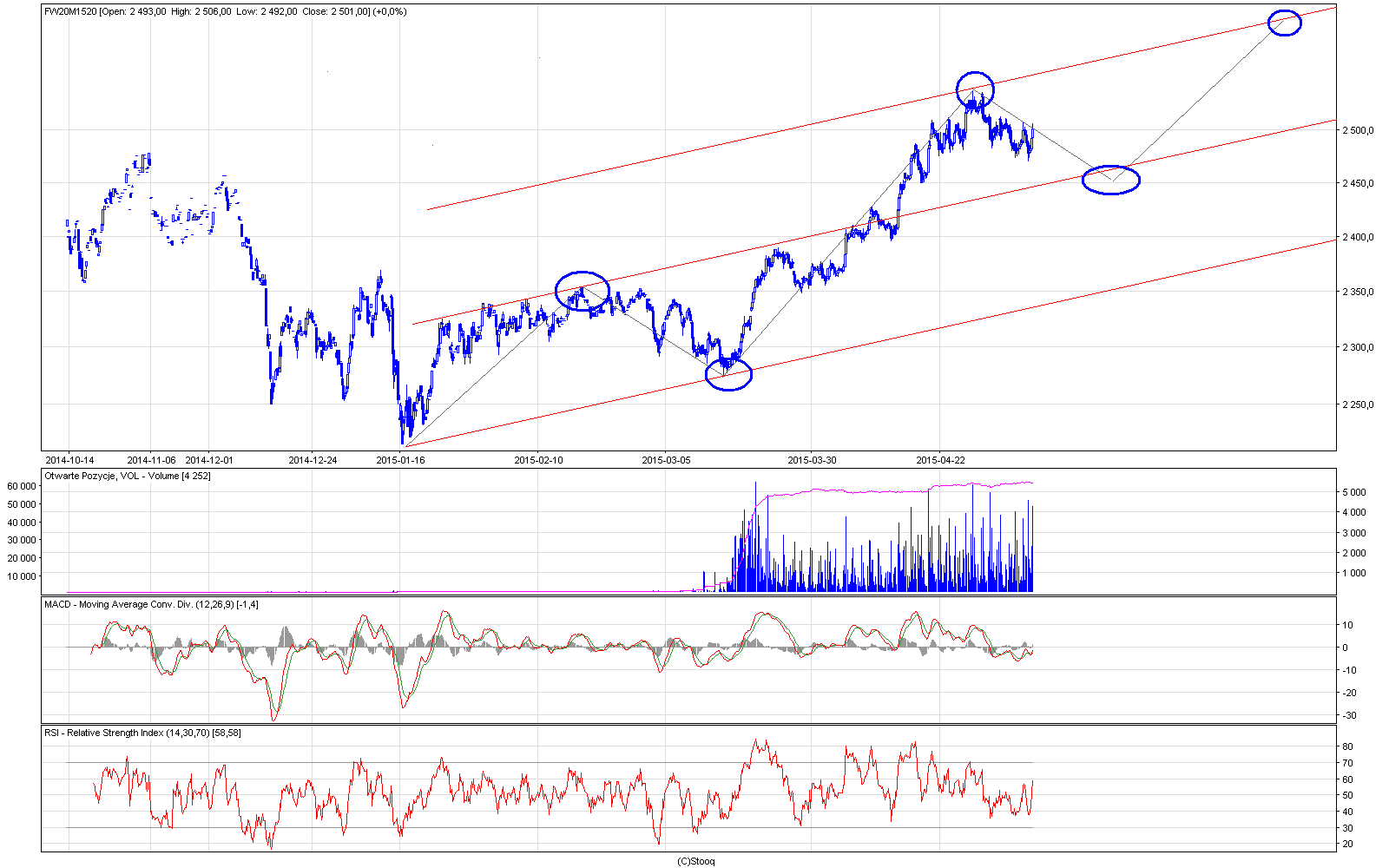Image resolution: width=1389 pixels, height=868 pixels.
Task: Select the 2015-03-05 date label
Action: pos(667,460)
